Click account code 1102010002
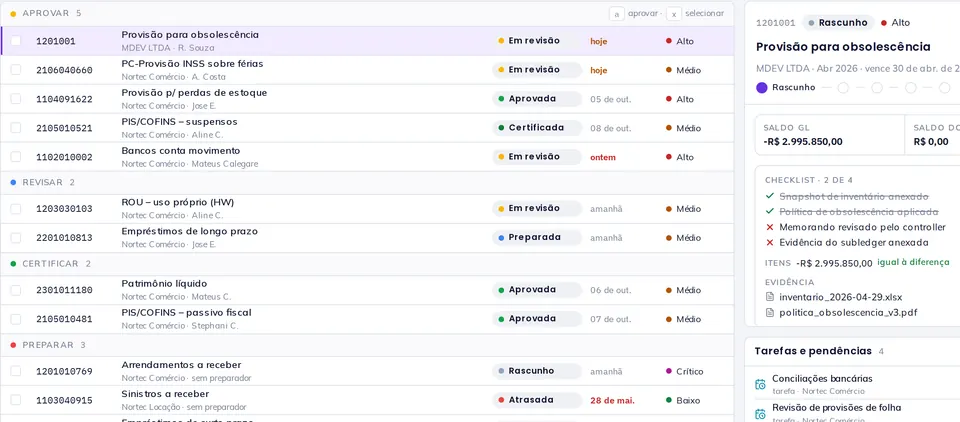Viewport: 960px width, 422px height. [64, 157]
